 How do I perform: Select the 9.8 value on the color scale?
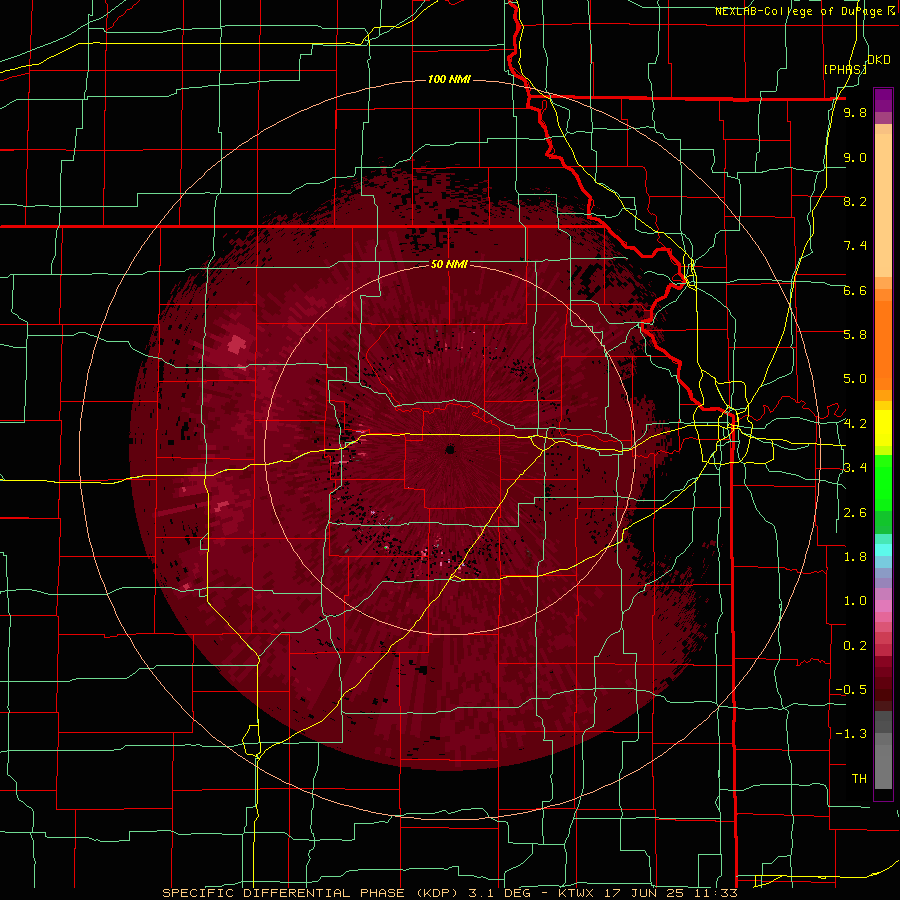point(855,113)
